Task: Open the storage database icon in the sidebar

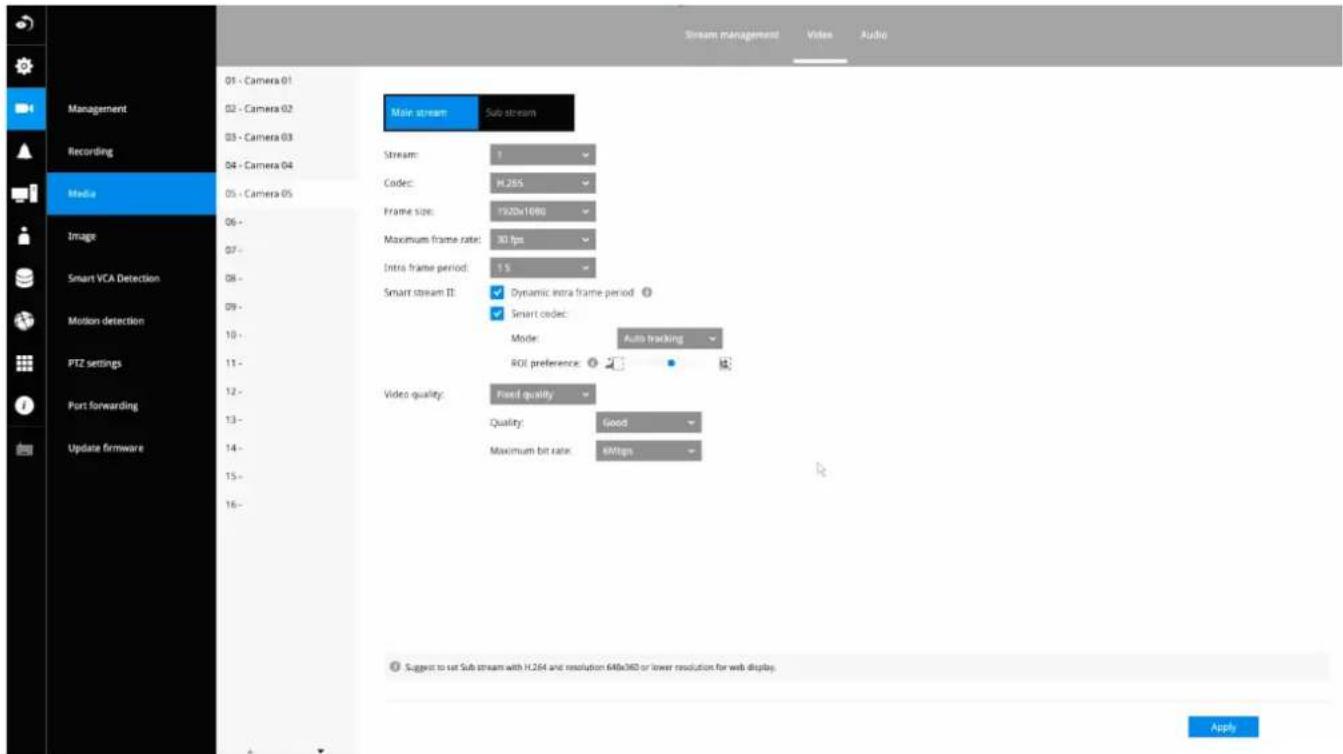Action: click(x=25, y=278)
